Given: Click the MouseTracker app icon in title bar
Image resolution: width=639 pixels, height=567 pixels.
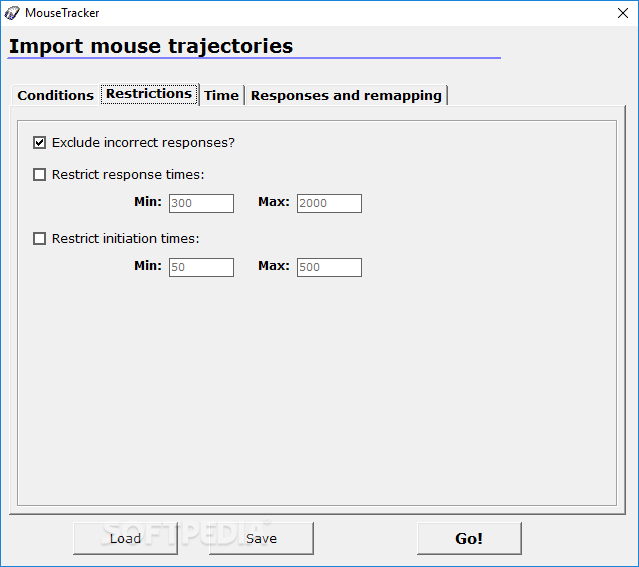Looking at the screenshot, I should click(12, 13).
